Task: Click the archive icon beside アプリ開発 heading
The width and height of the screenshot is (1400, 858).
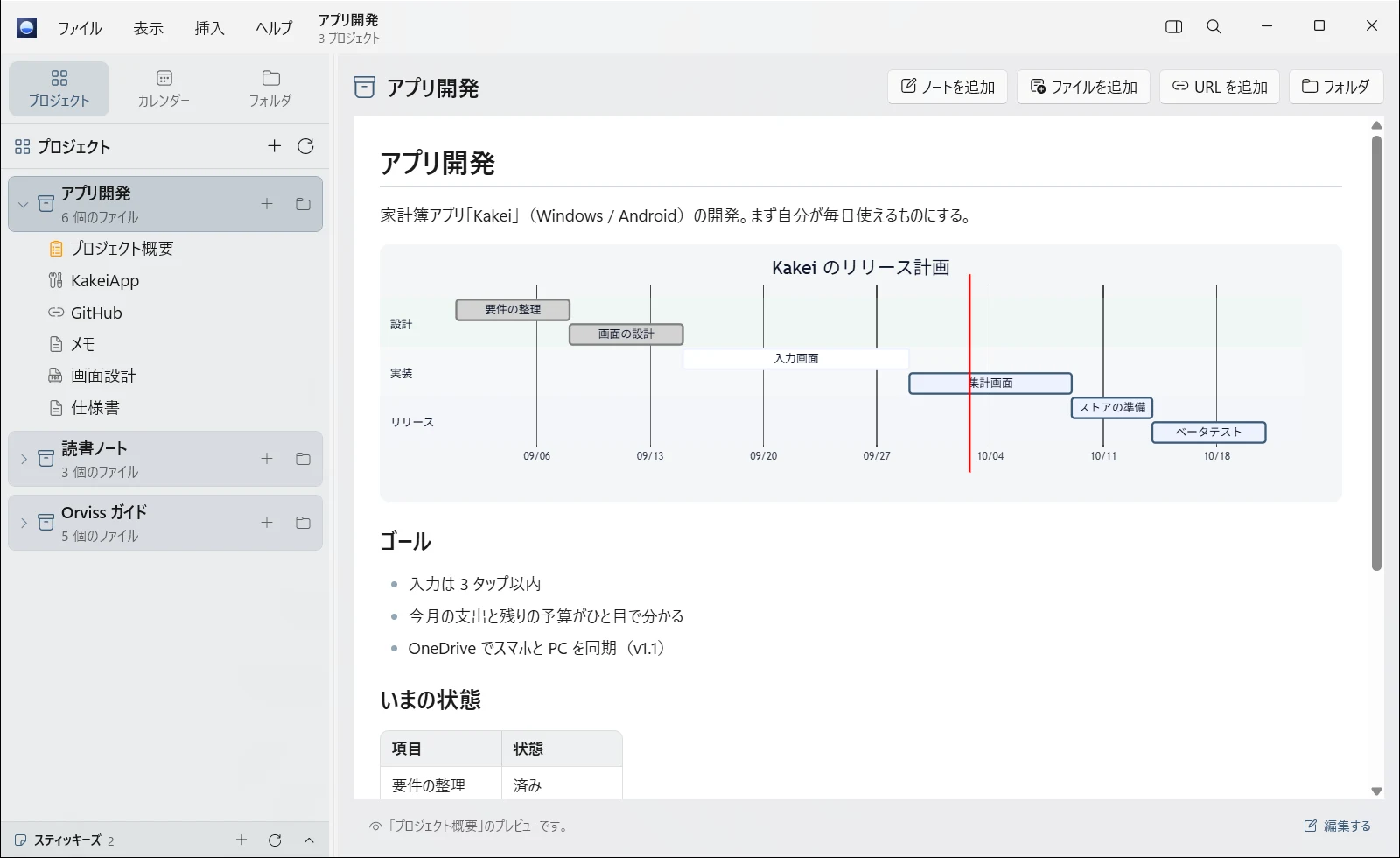Action: [364, 87]
